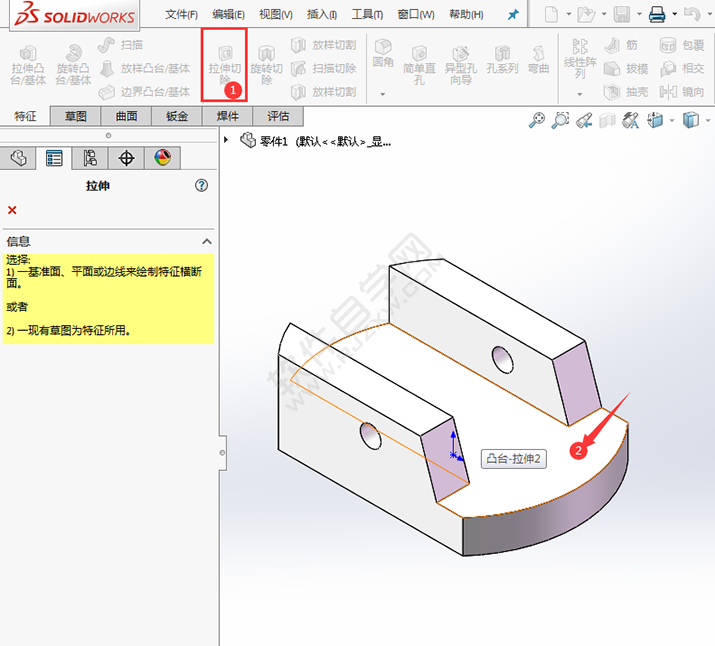This screenshot has width=715, height=646.
Task: Click the Display Style cube icon
Action: (x=691, y=120)
